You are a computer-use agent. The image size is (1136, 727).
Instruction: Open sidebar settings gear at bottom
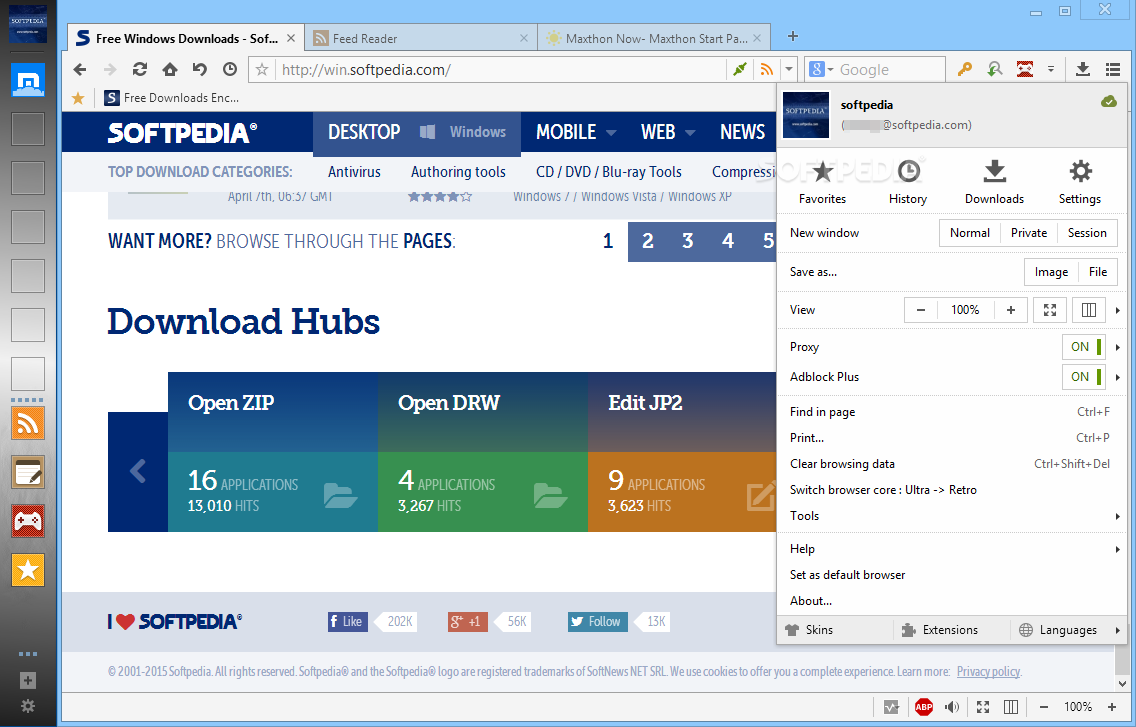pyautogui.click(x=28, y=705)
